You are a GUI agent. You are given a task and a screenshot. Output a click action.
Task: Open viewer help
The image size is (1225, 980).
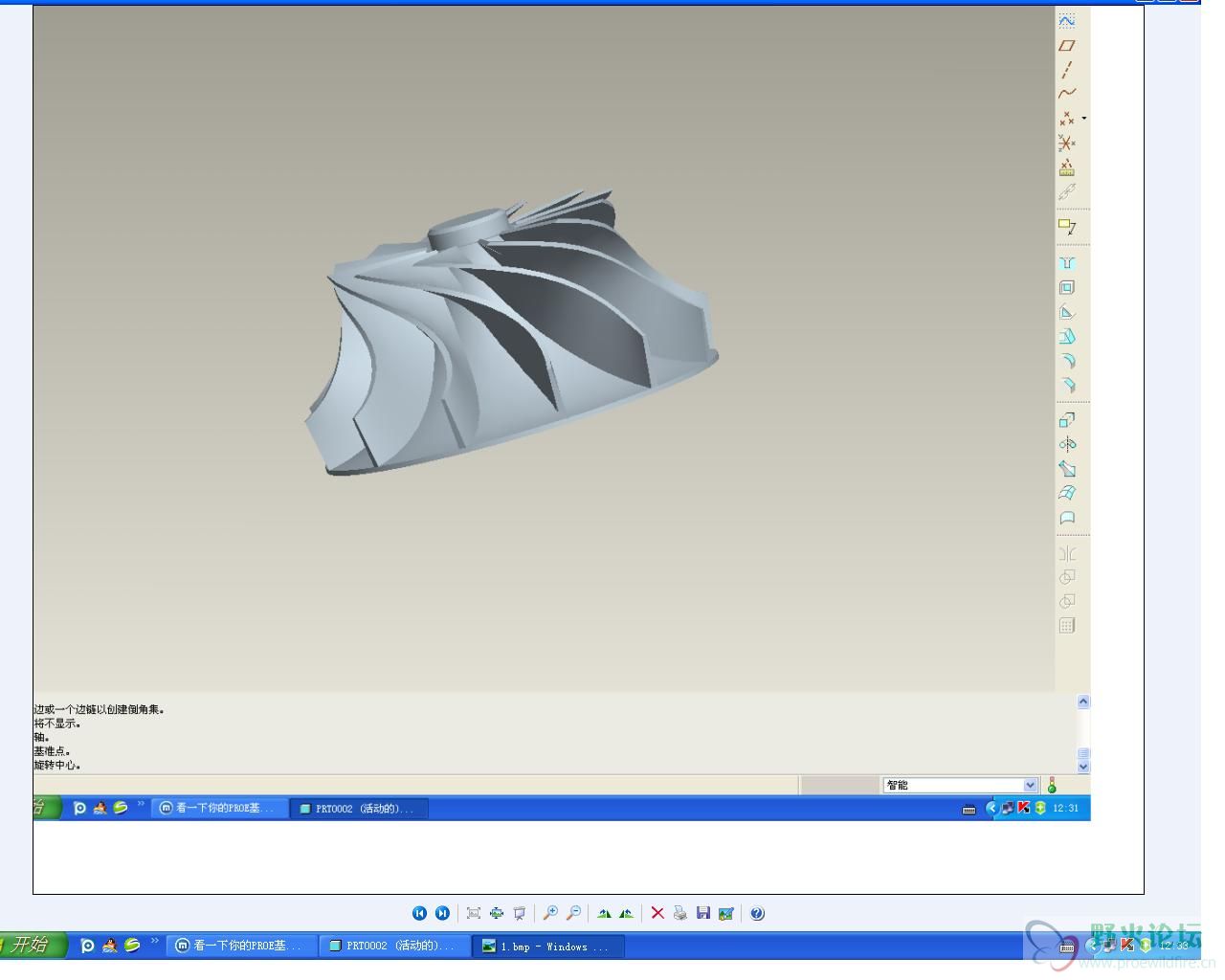(757, 913)
